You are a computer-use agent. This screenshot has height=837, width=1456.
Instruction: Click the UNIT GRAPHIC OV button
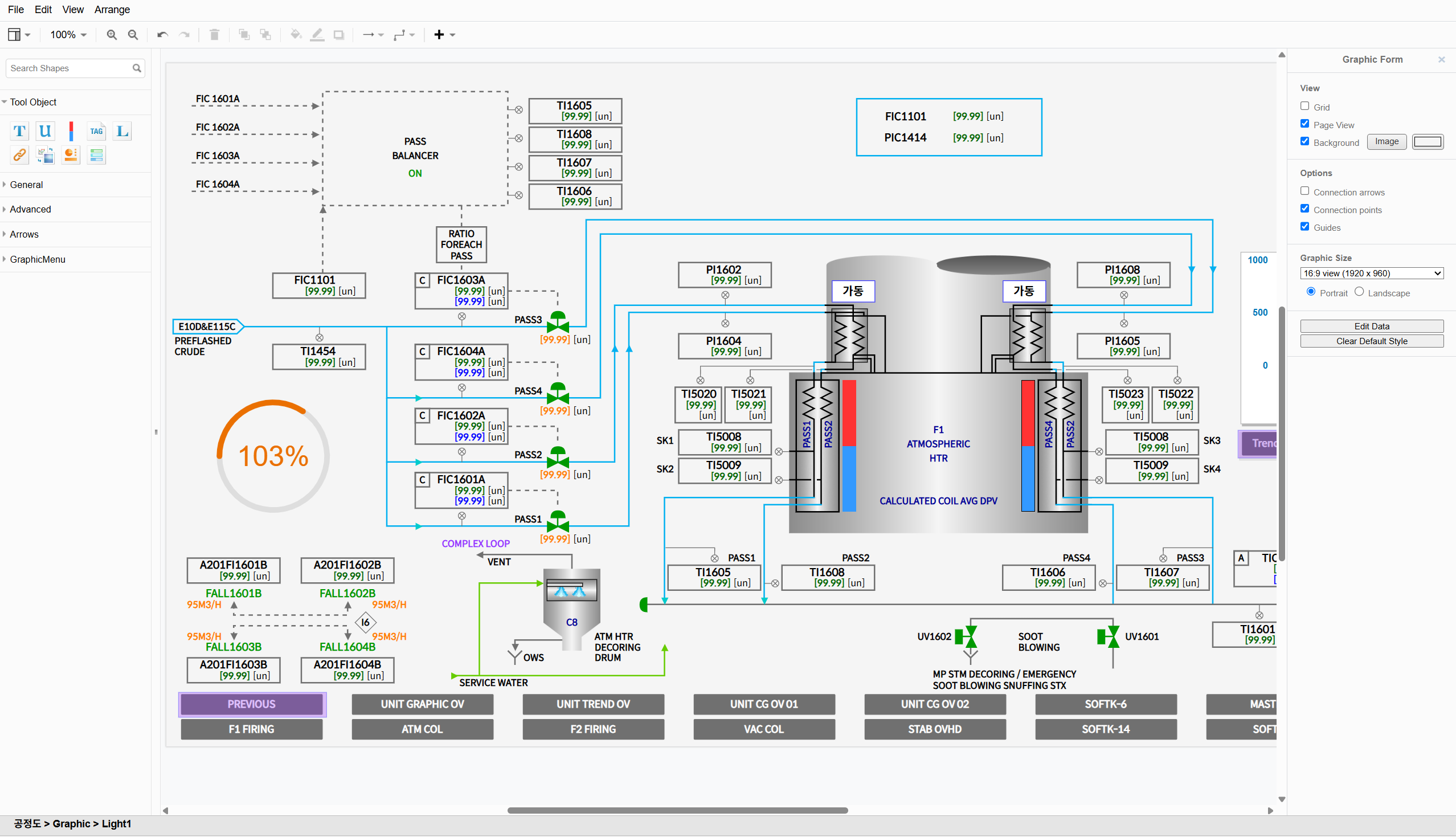click(x=422, y=705)
